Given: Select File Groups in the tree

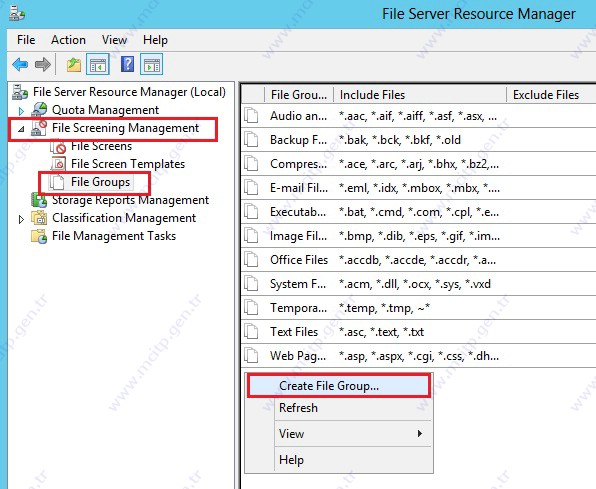Looking at the screenshot, I should point(100,182).
